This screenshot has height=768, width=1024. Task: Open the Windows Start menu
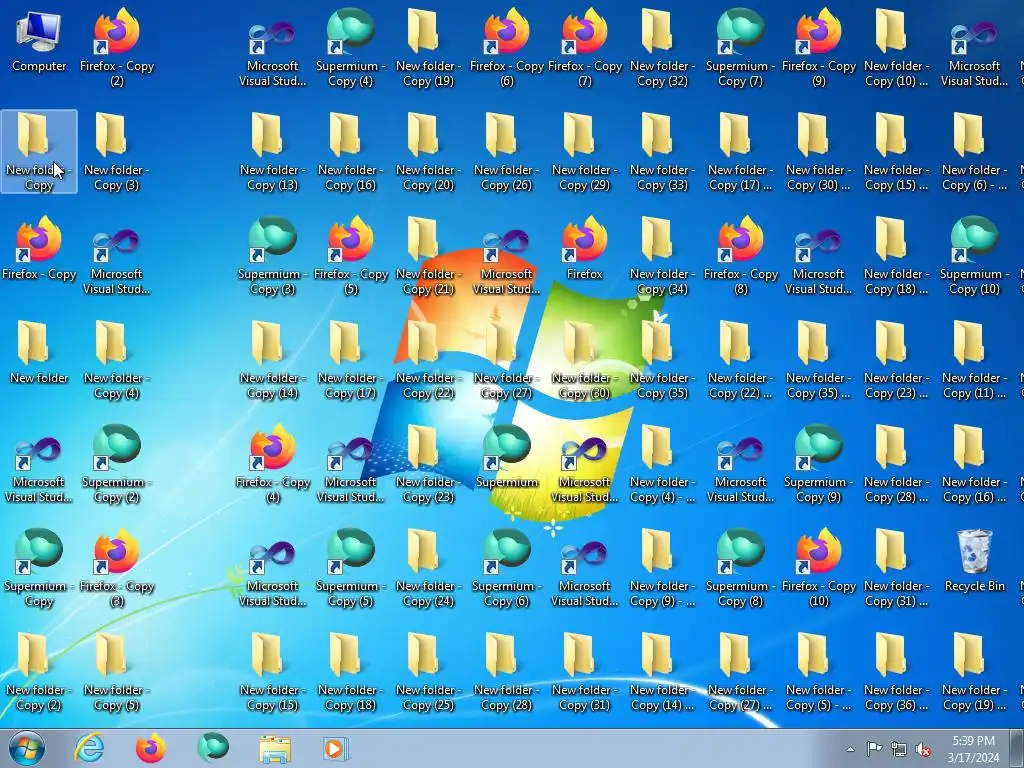pos(27,748)
